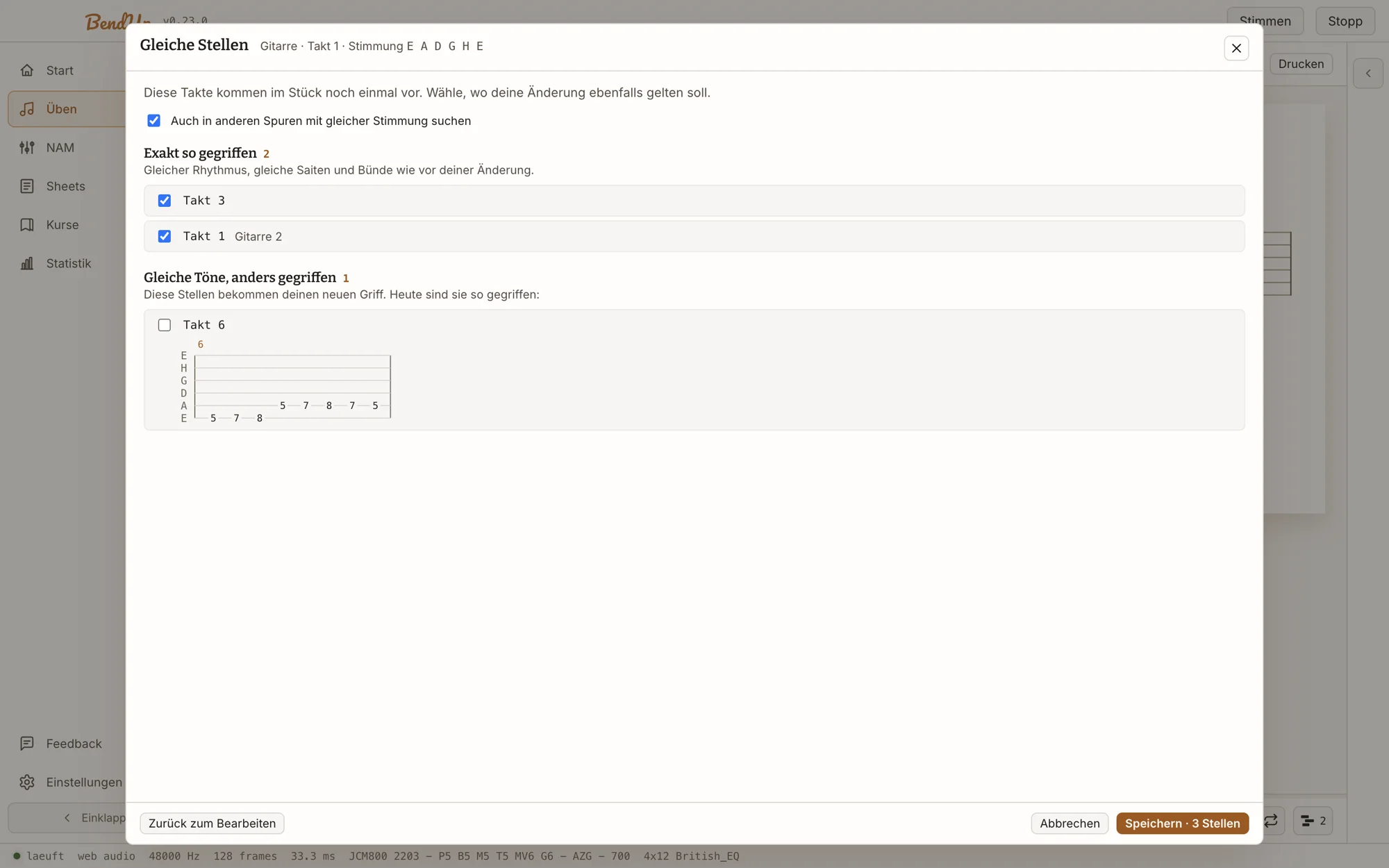Click the Stopp button
Viewport: 1389px width, 868px height.
coord(1345,21)
